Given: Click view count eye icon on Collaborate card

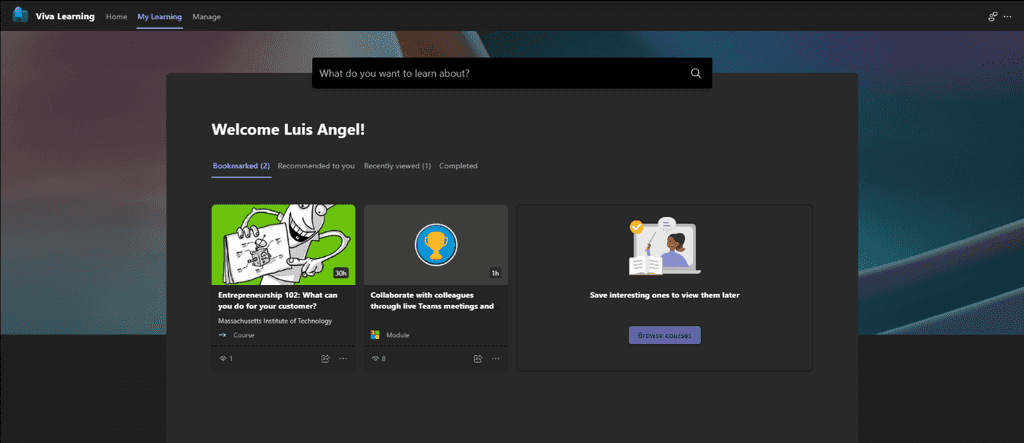Looking at the screenshot, I should (376, 359).
